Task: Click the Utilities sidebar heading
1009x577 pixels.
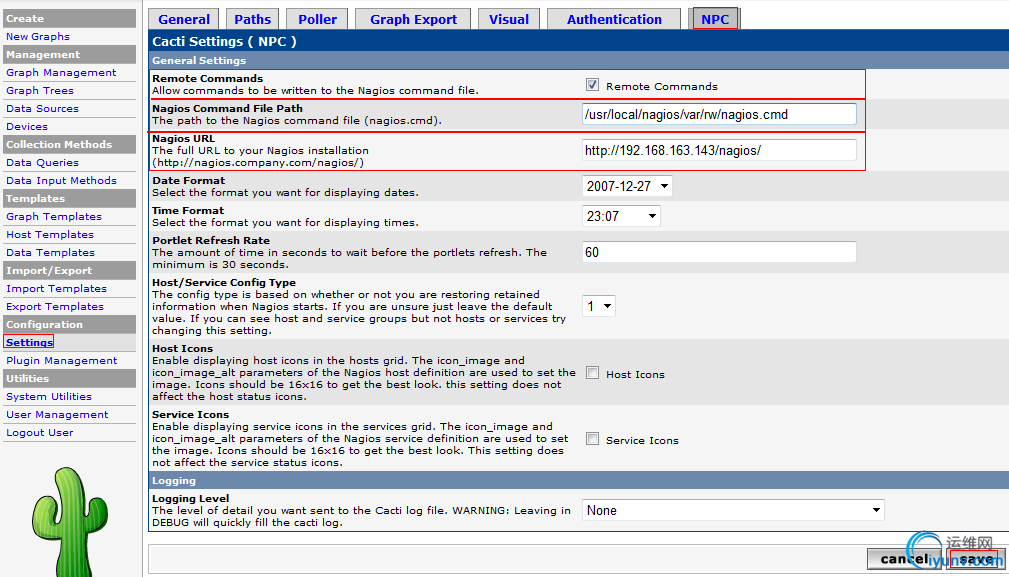Action: (x=69, y=379)
